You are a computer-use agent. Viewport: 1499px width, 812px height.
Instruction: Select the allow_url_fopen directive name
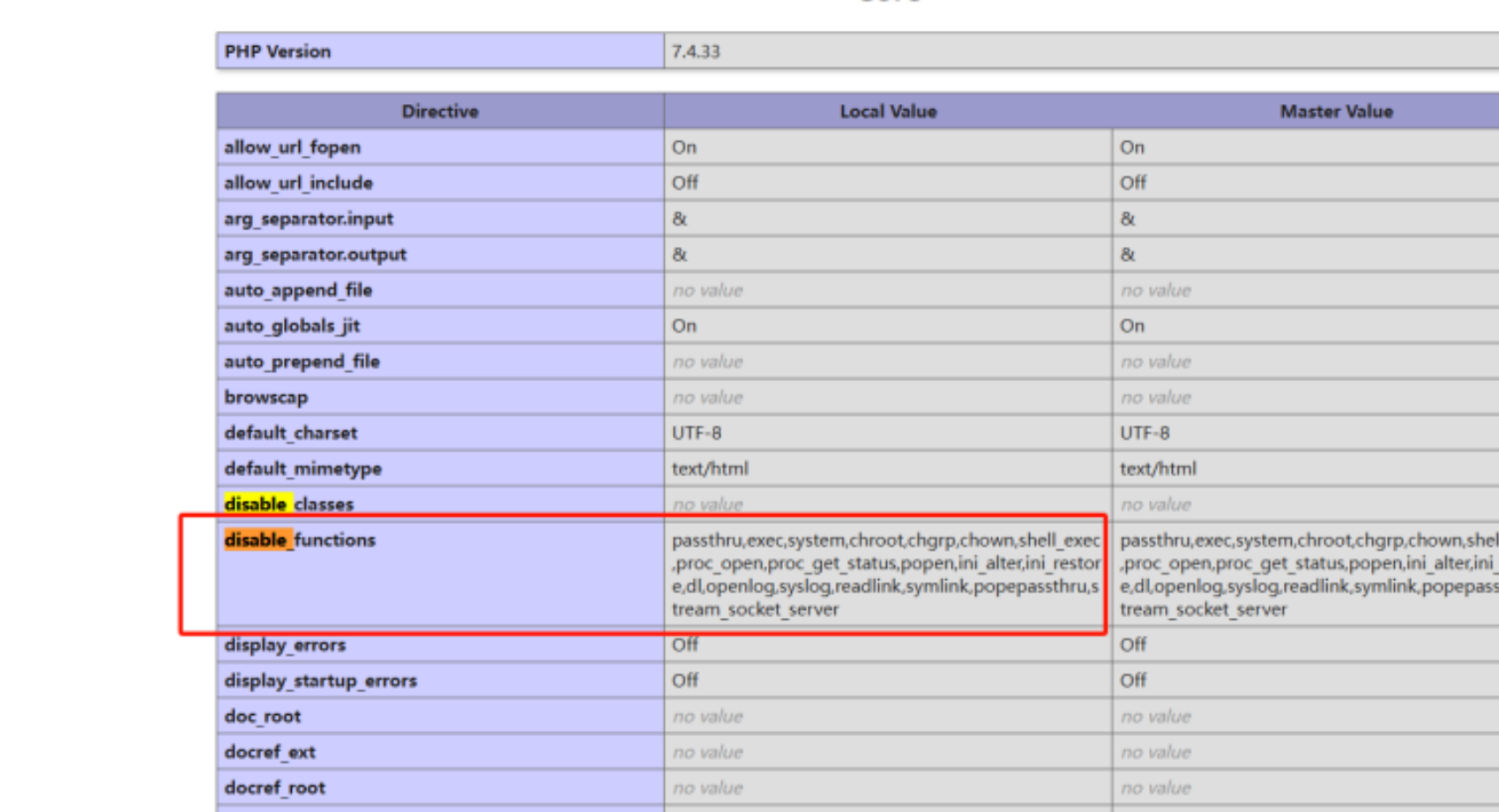292,147
